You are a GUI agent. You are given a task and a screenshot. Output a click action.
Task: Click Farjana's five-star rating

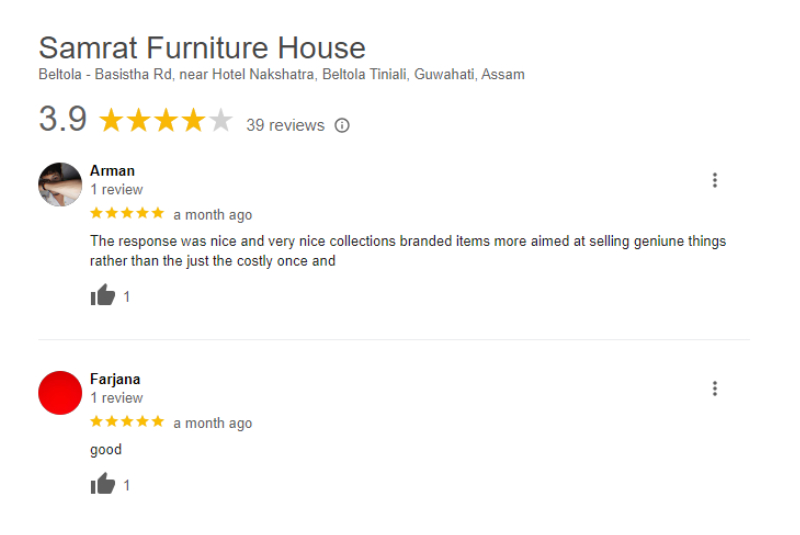(127, 421)
